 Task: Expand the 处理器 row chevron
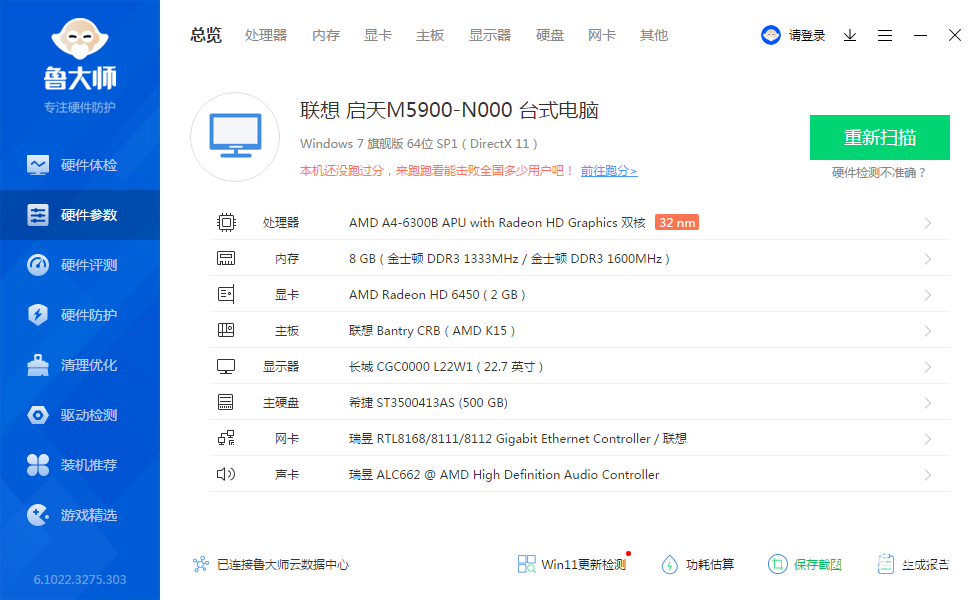[928, 223]
